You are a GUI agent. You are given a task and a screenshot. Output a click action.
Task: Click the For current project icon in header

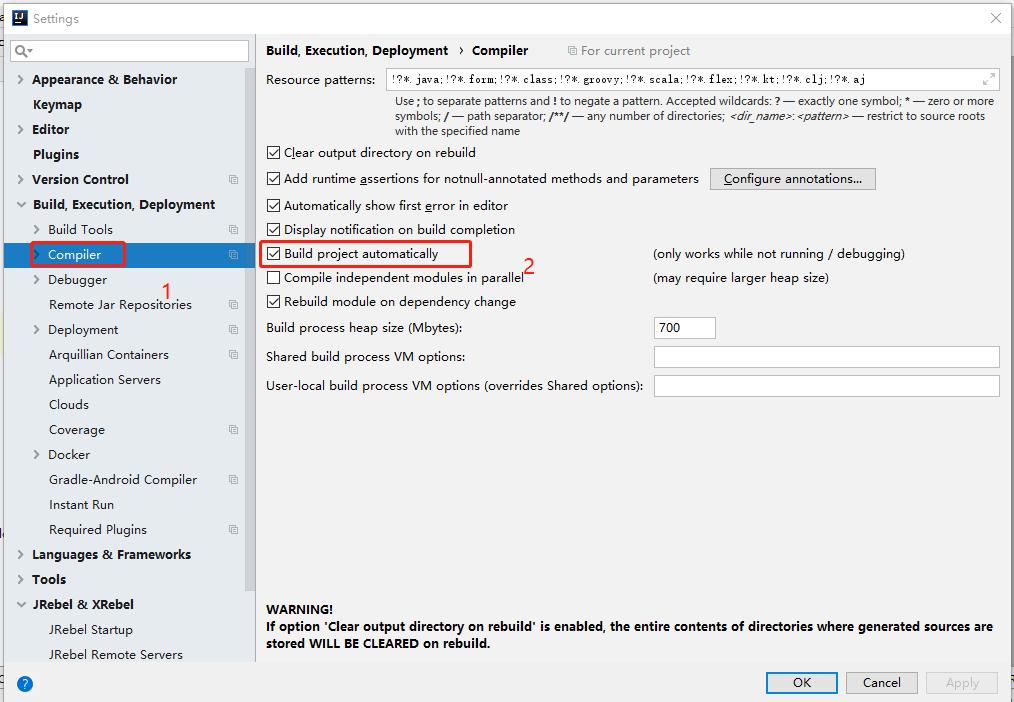[x=572, y=51]
